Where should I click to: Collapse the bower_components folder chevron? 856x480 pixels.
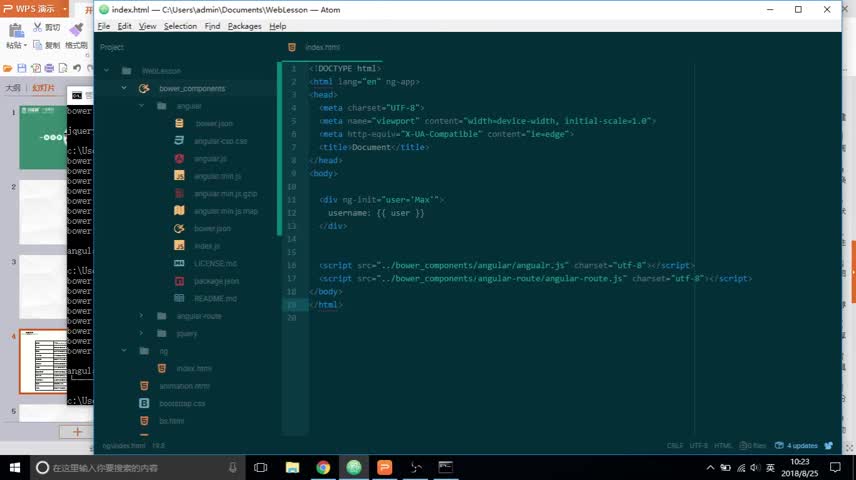(x=124, y=88)
